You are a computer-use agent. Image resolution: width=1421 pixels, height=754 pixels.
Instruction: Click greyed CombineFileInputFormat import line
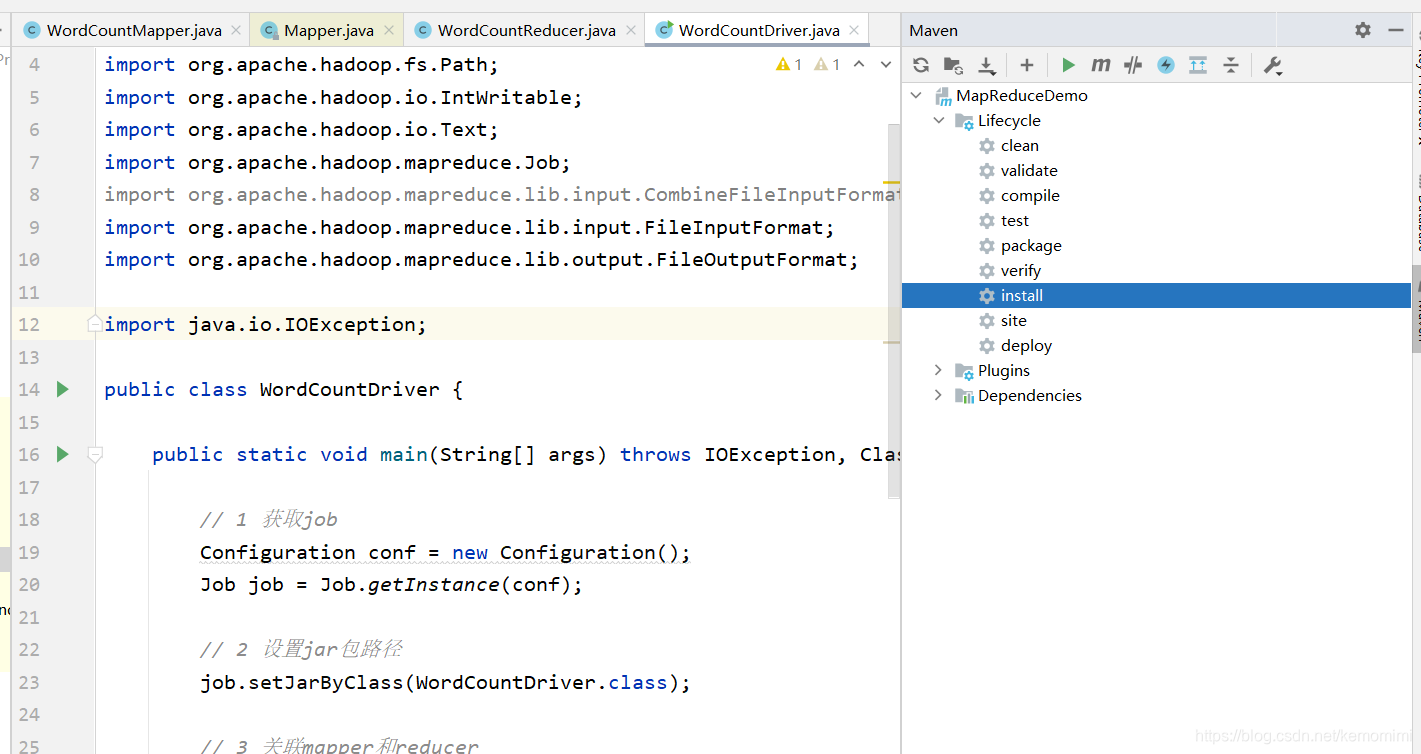pos(502,194)
